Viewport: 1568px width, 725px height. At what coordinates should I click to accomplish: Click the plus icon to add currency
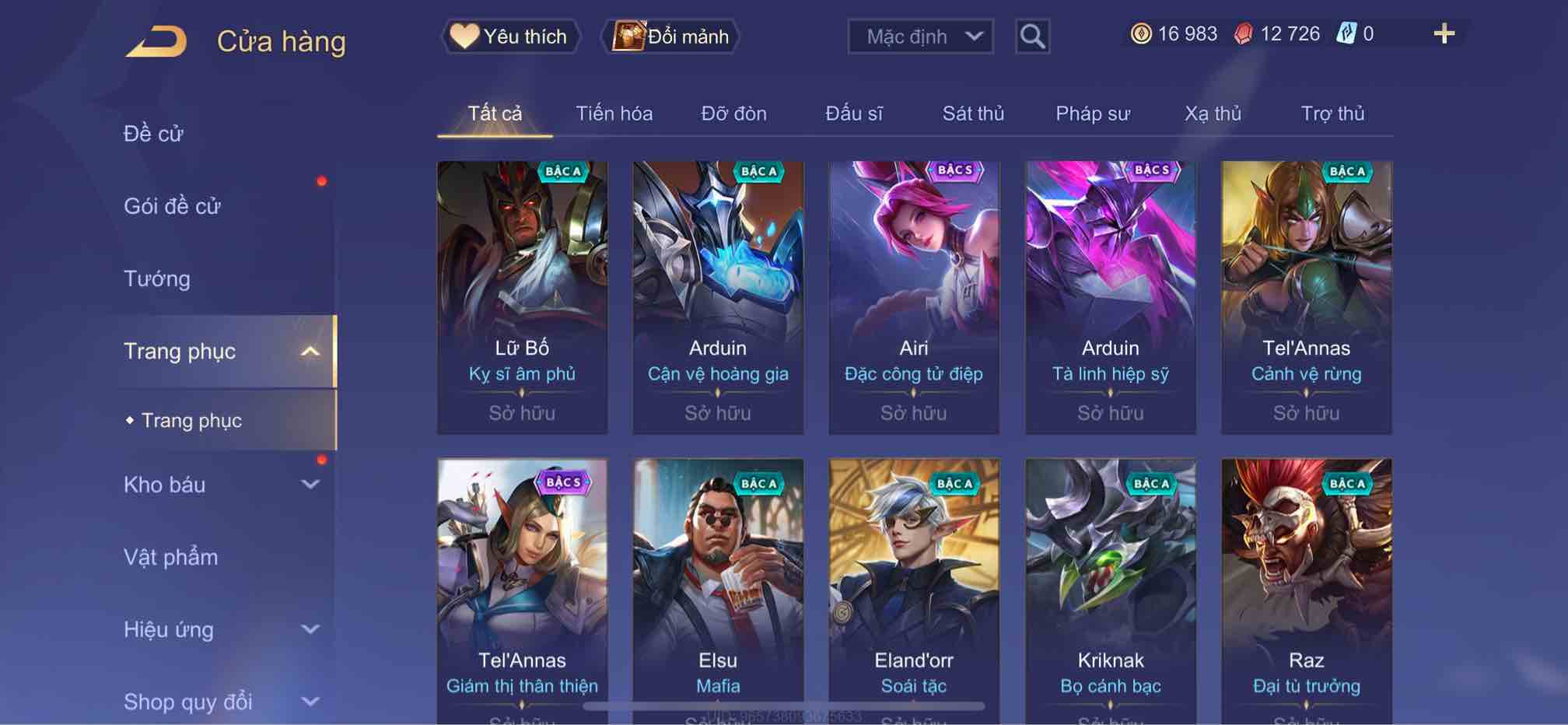[x=1444, y=33]
